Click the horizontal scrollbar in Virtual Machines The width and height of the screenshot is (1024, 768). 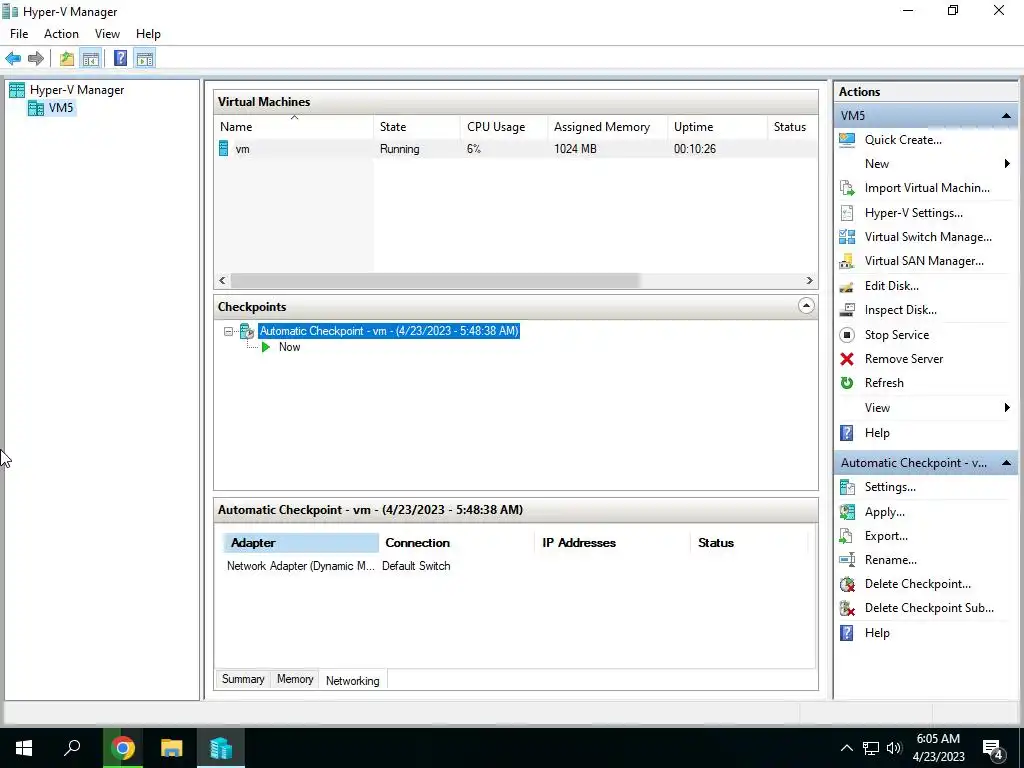pos(435,281)
